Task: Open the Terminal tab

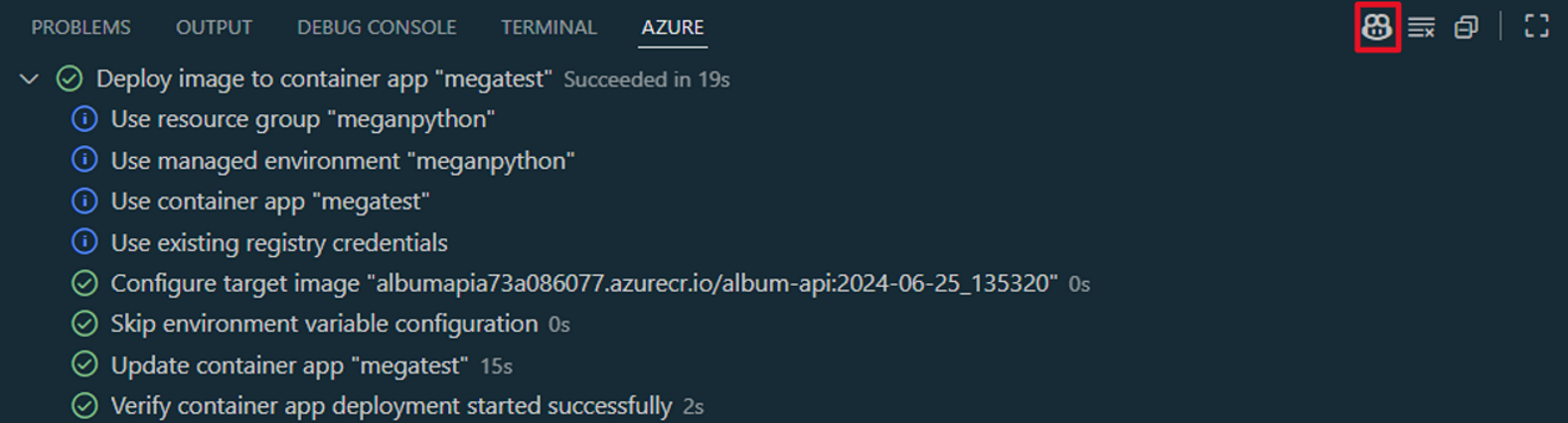Action: click(x=549, y=28)
